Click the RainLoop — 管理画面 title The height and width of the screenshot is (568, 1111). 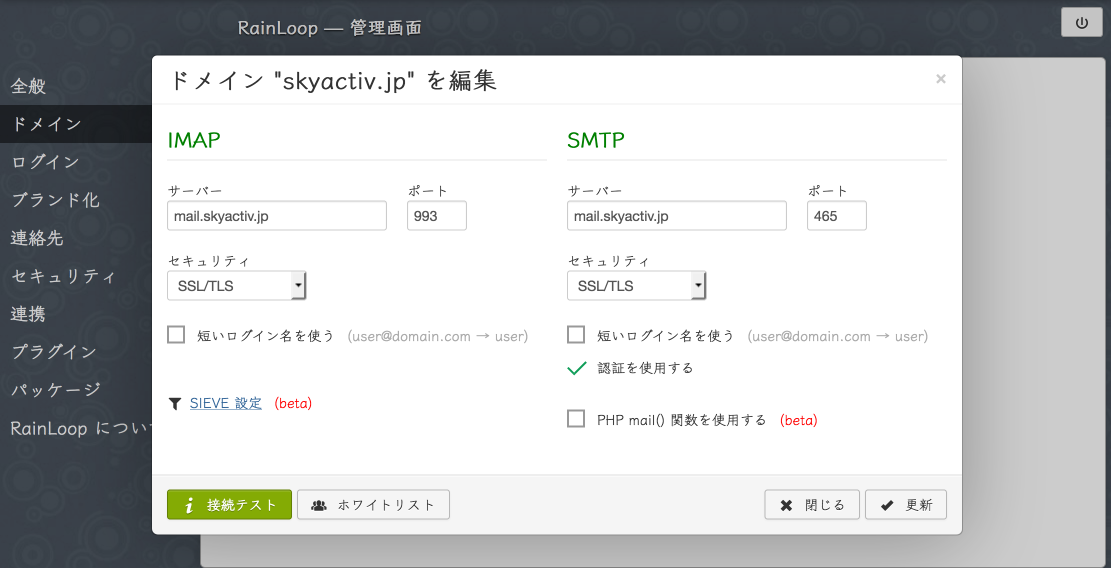329,28
